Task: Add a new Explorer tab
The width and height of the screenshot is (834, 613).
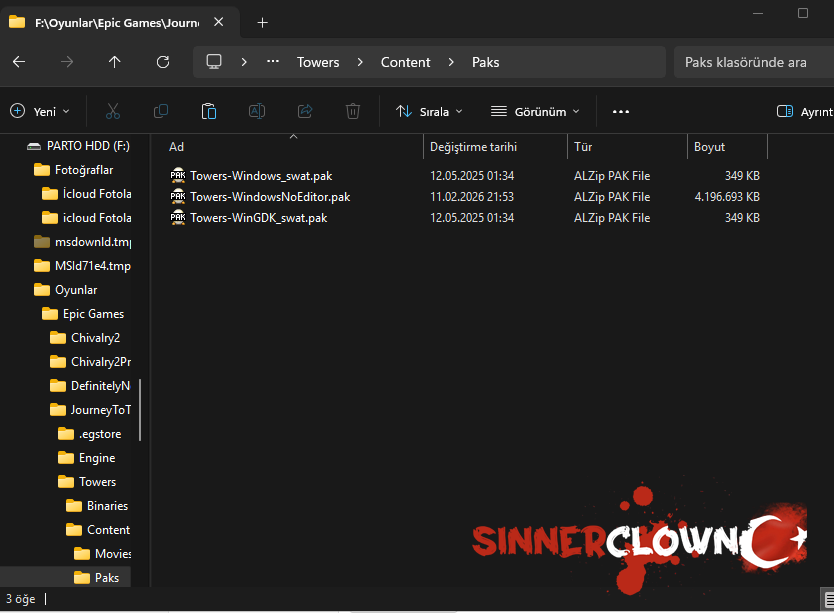Action: click(262, 22)
